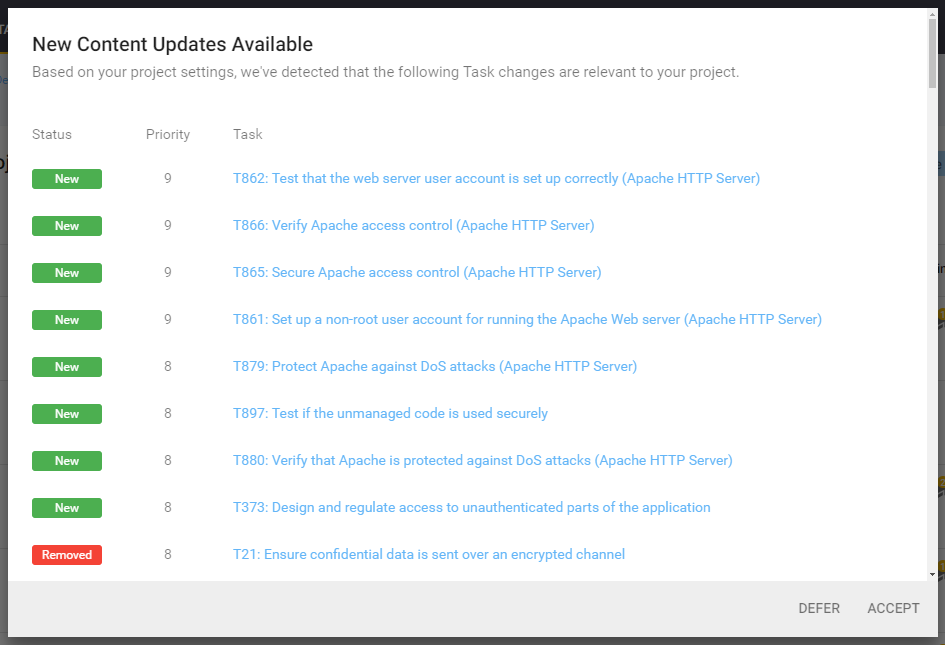Click the ACCEPT button

pyautogui.click(x=893, y=608)
